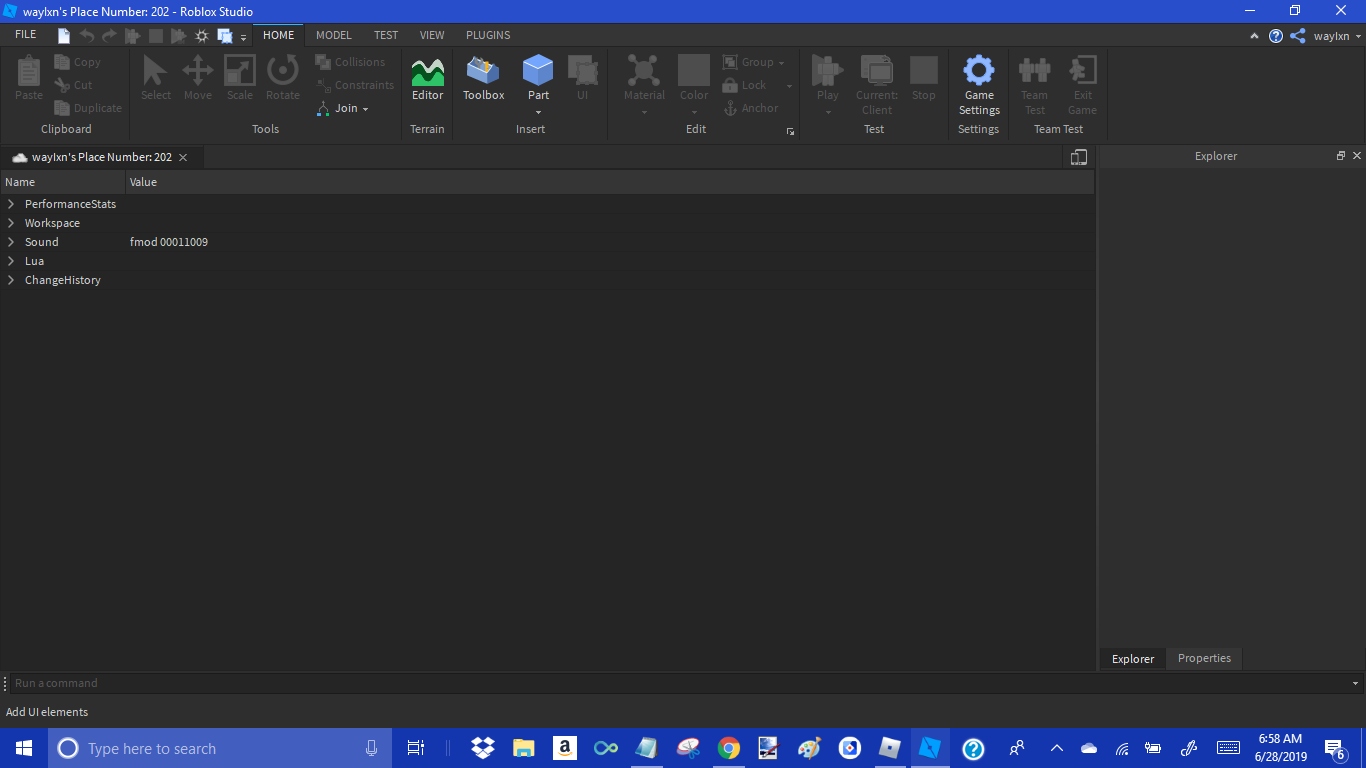Click the UI insert button
Image resolution: width=1366 pixels, height=768 pixels.
click(582, 78)
